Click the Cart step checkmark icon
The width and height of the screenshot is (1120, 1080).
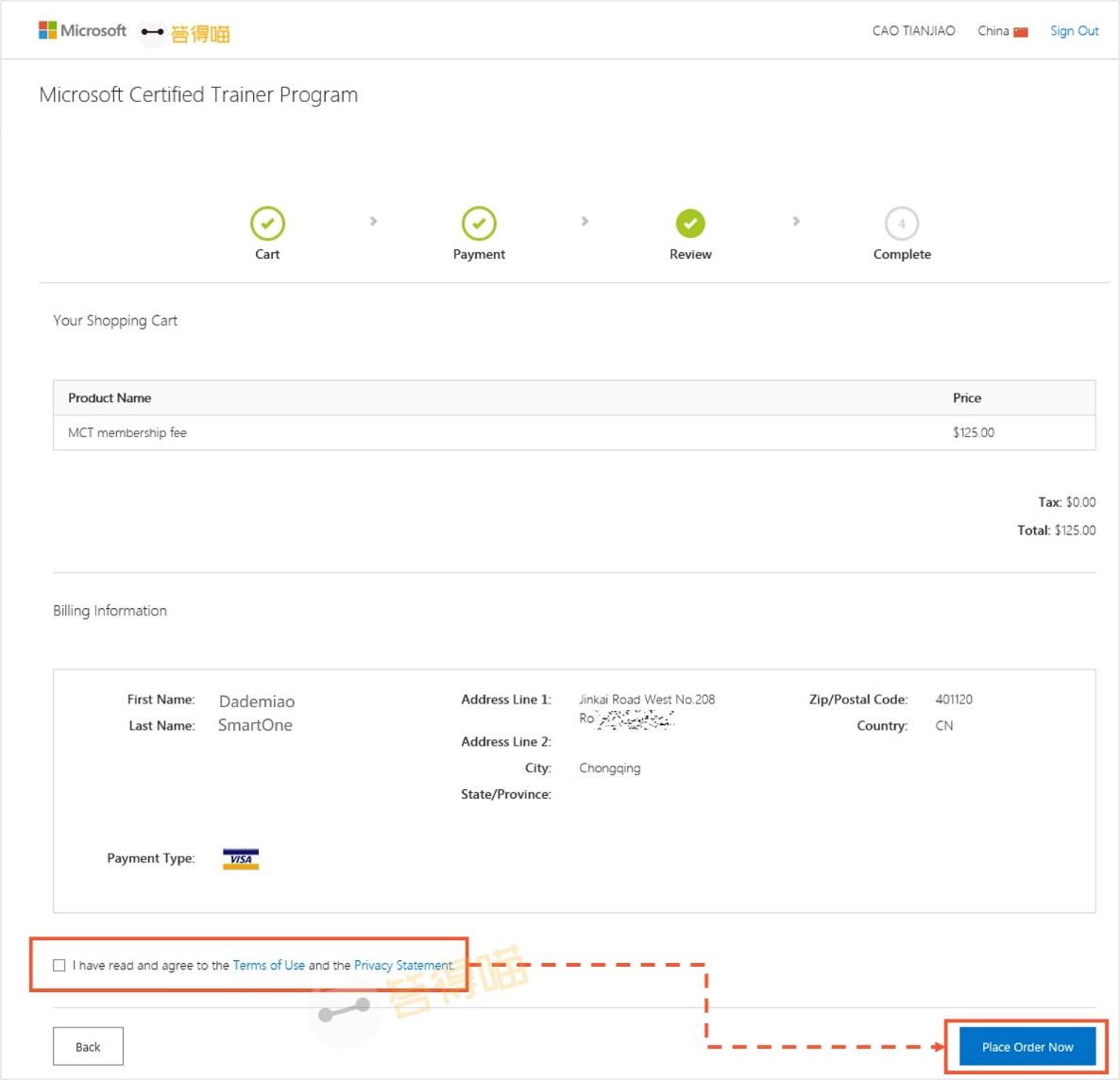point(267,224)
